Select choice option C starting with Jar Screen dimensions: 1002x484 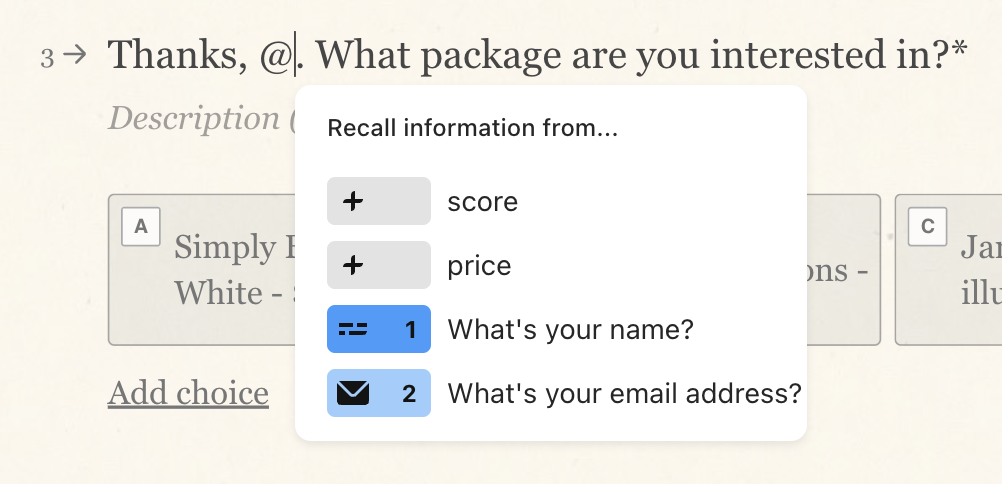[x=948, y=270]
